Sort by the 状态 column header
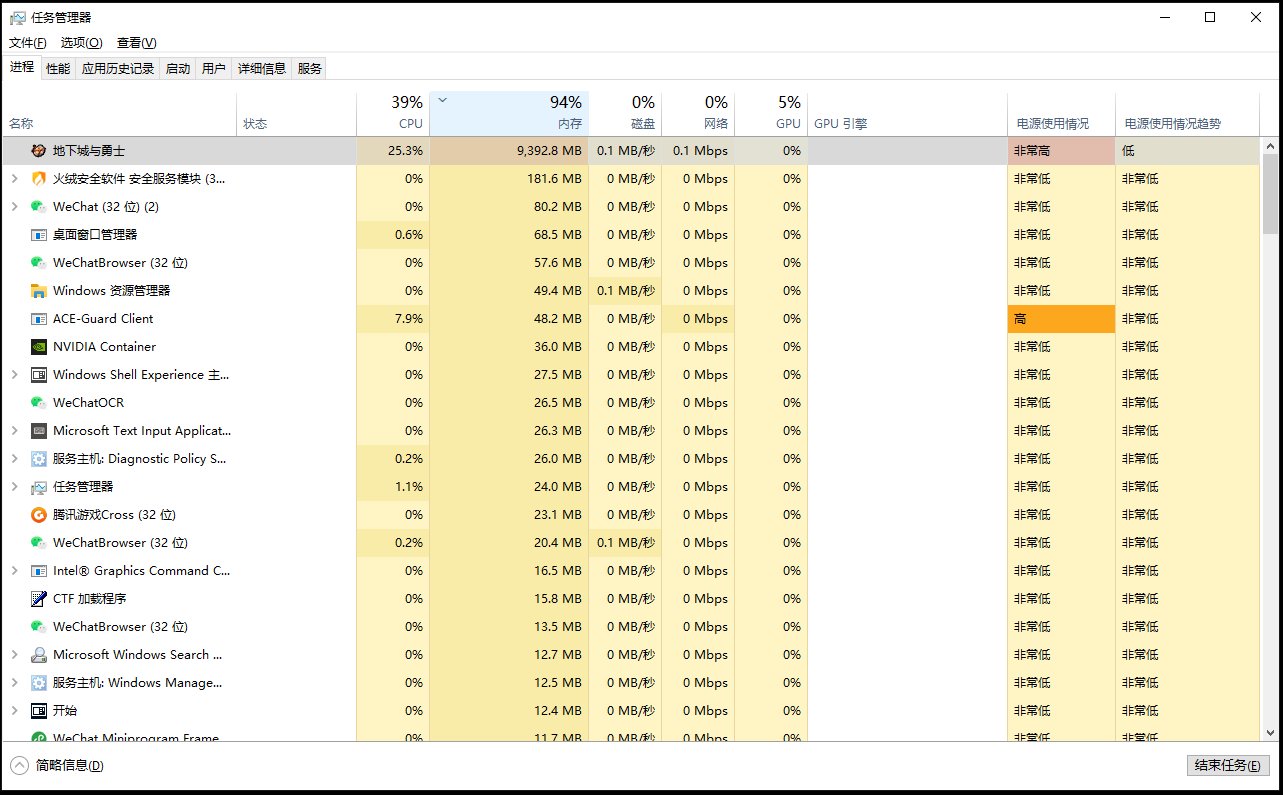The image size is (1283, 795). [296, 113]
